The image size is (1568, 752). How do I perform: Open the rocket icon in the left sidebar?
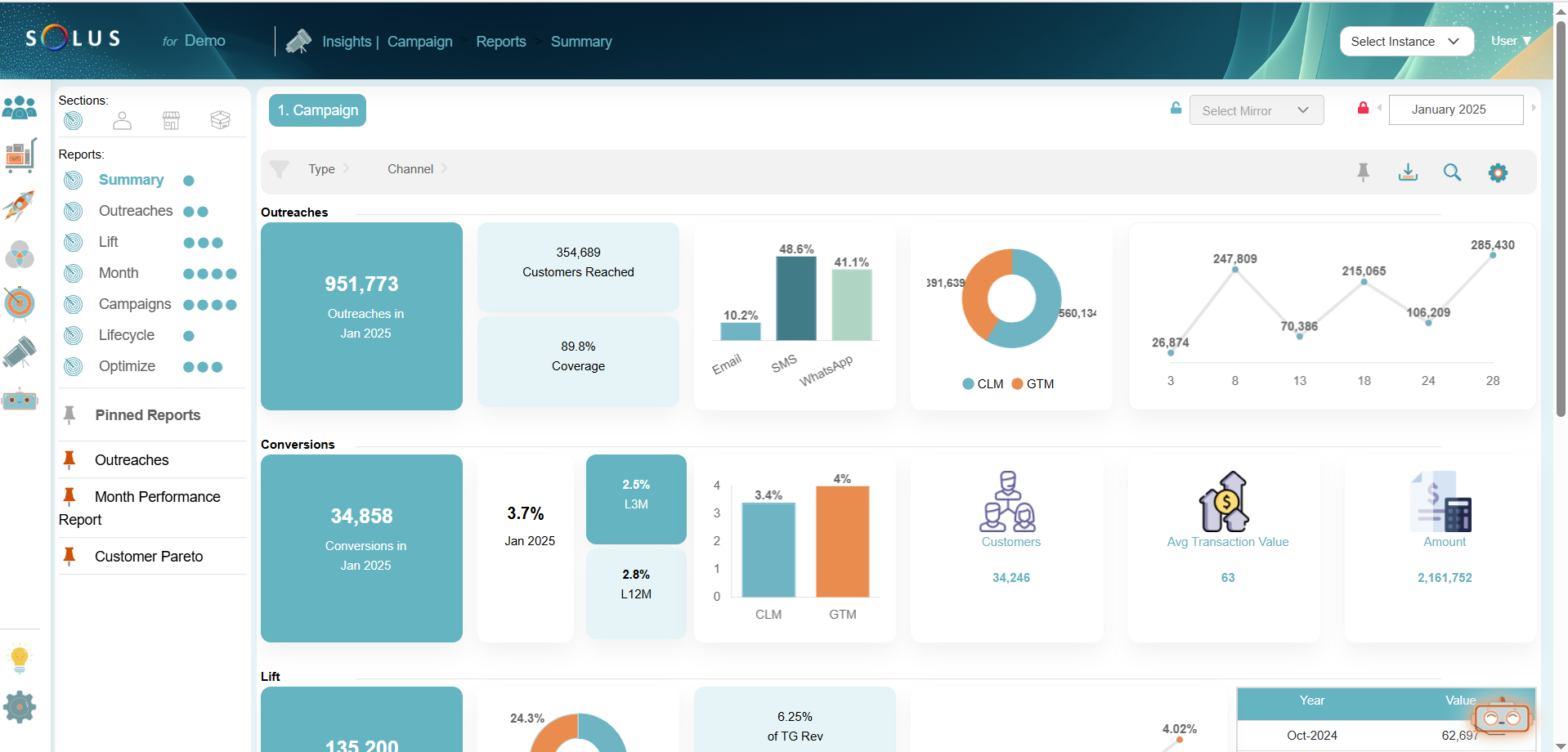(x=20, y=206)
